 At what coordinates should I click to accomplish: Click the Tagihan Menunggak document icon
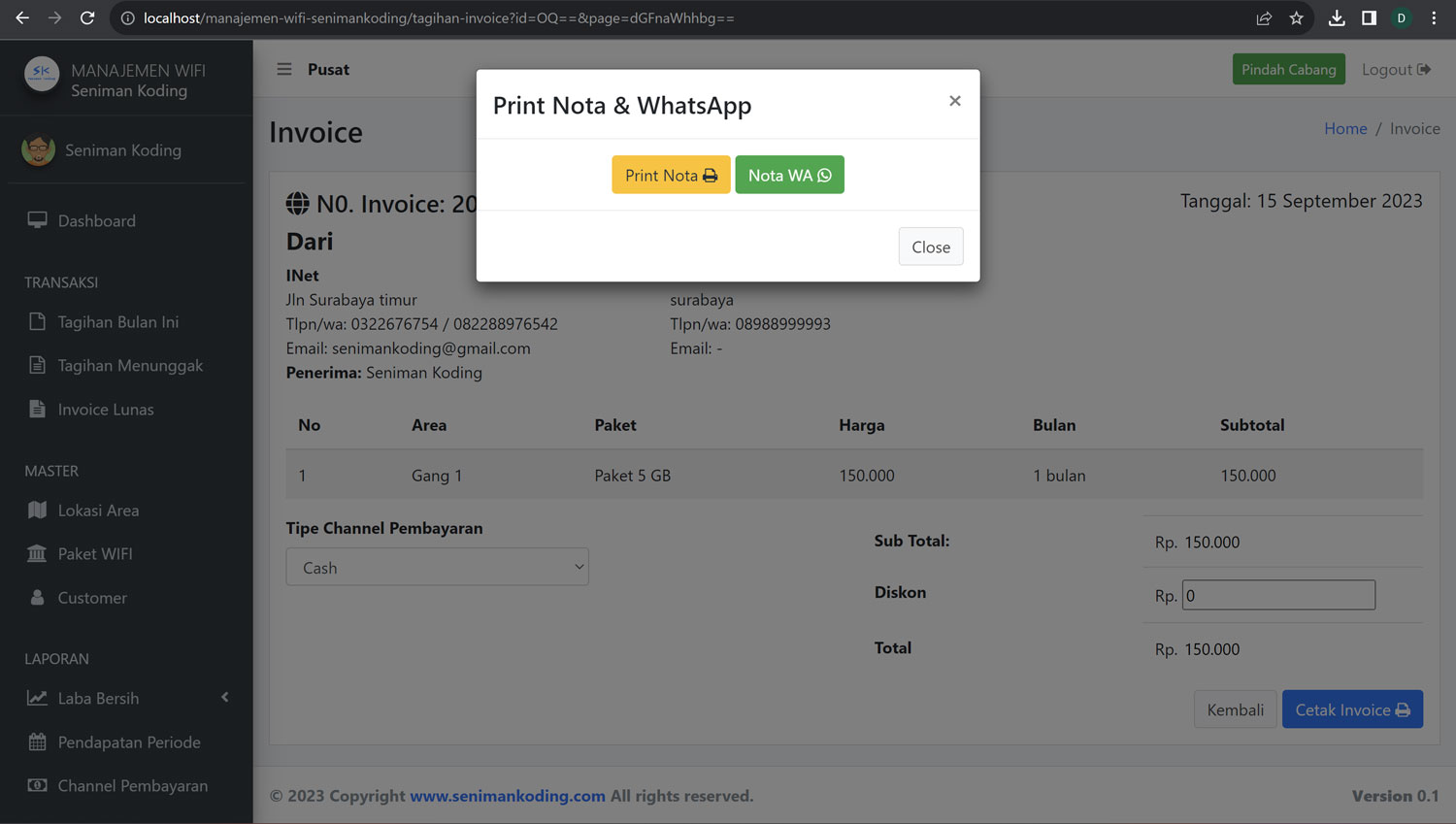click(37, 365)
